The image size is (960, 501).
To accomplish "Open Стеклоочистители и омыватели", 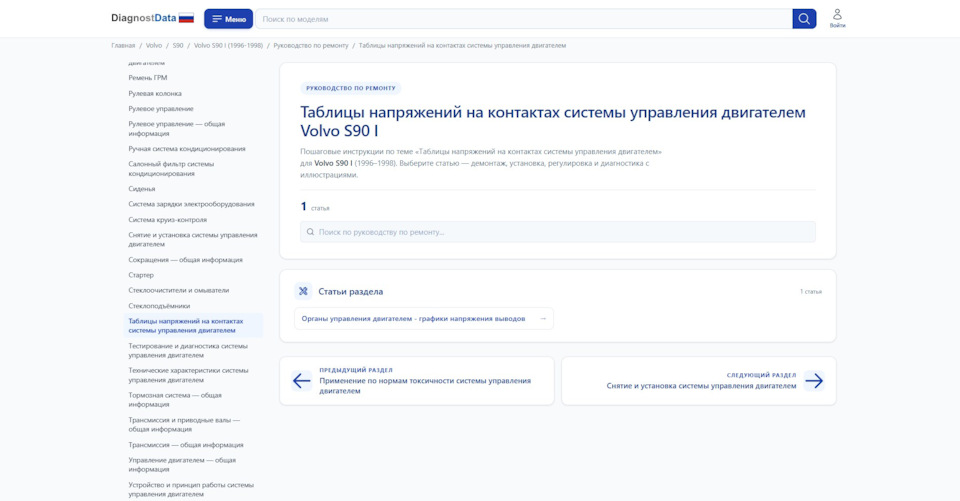I will 179,290.
